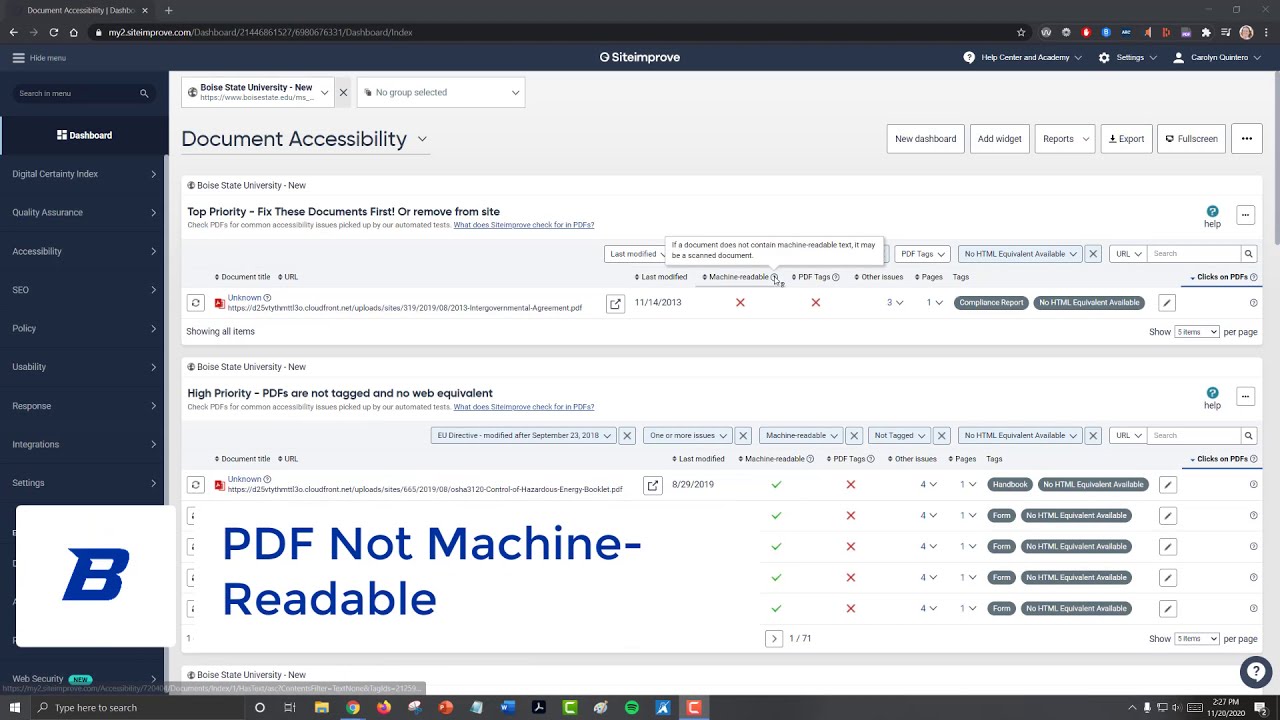Expand Integrations in sidebar
Image resolution: width=1280 pixels, height=720 pixels.
coord(84,445)
